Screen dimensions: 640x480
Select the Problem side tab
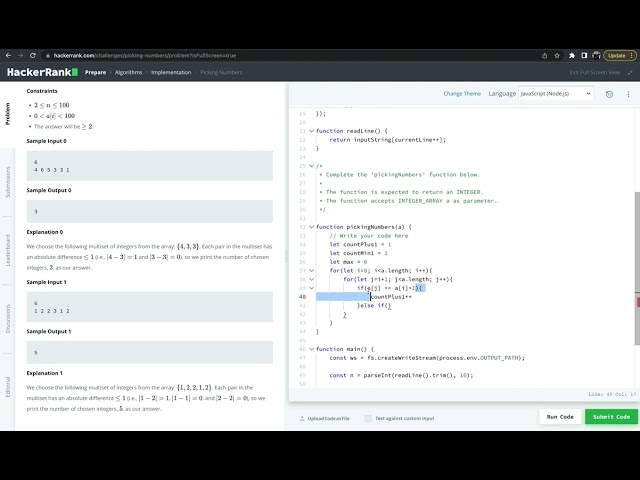coord(7,113)
